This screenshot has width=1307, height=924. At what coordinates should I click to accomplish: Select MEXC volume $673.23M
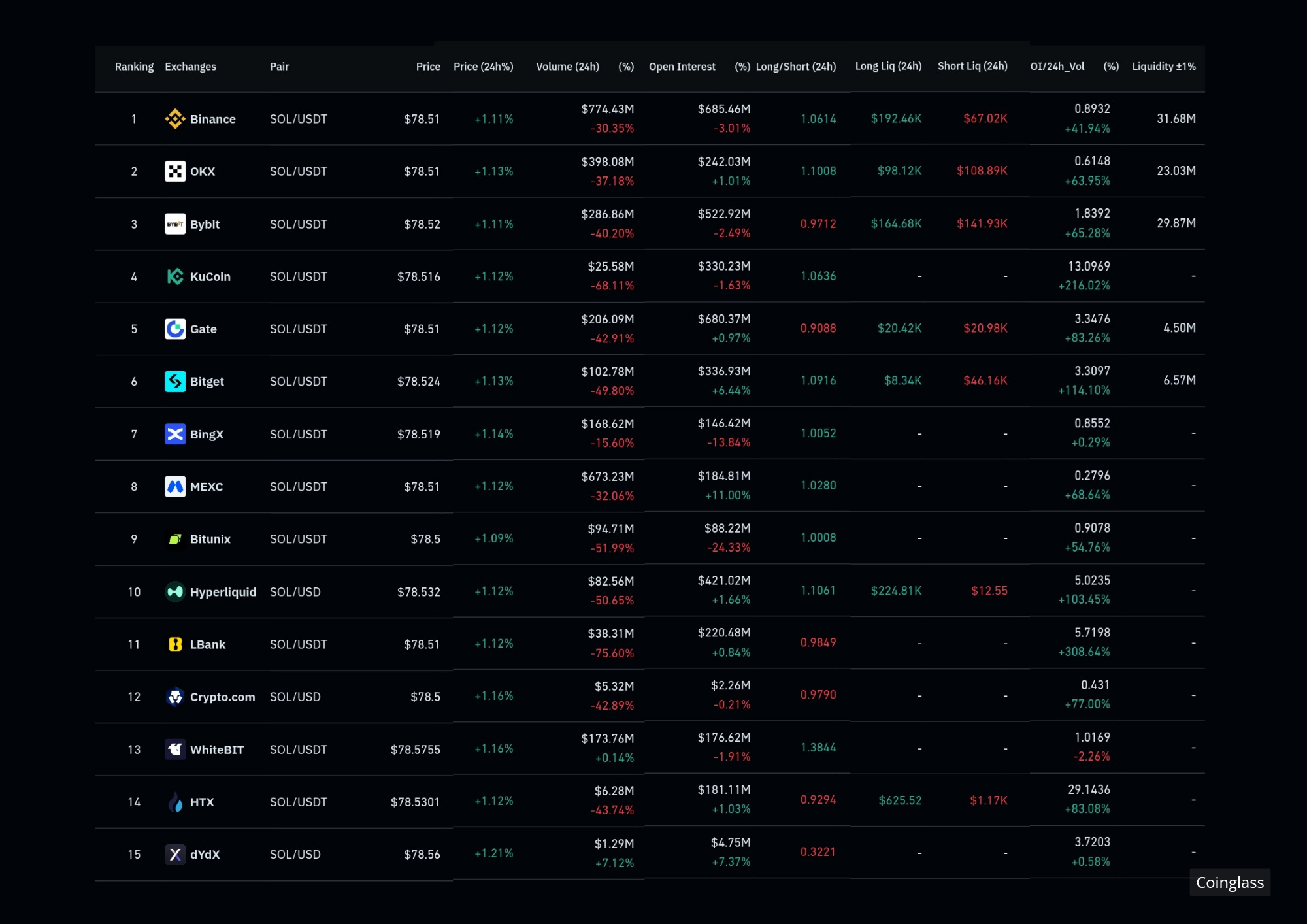coord(608,476)
